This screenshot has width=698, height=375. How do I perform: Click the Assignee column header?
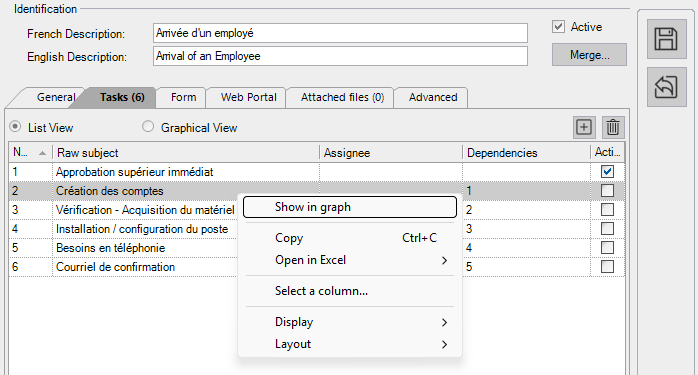pos(391,153)
